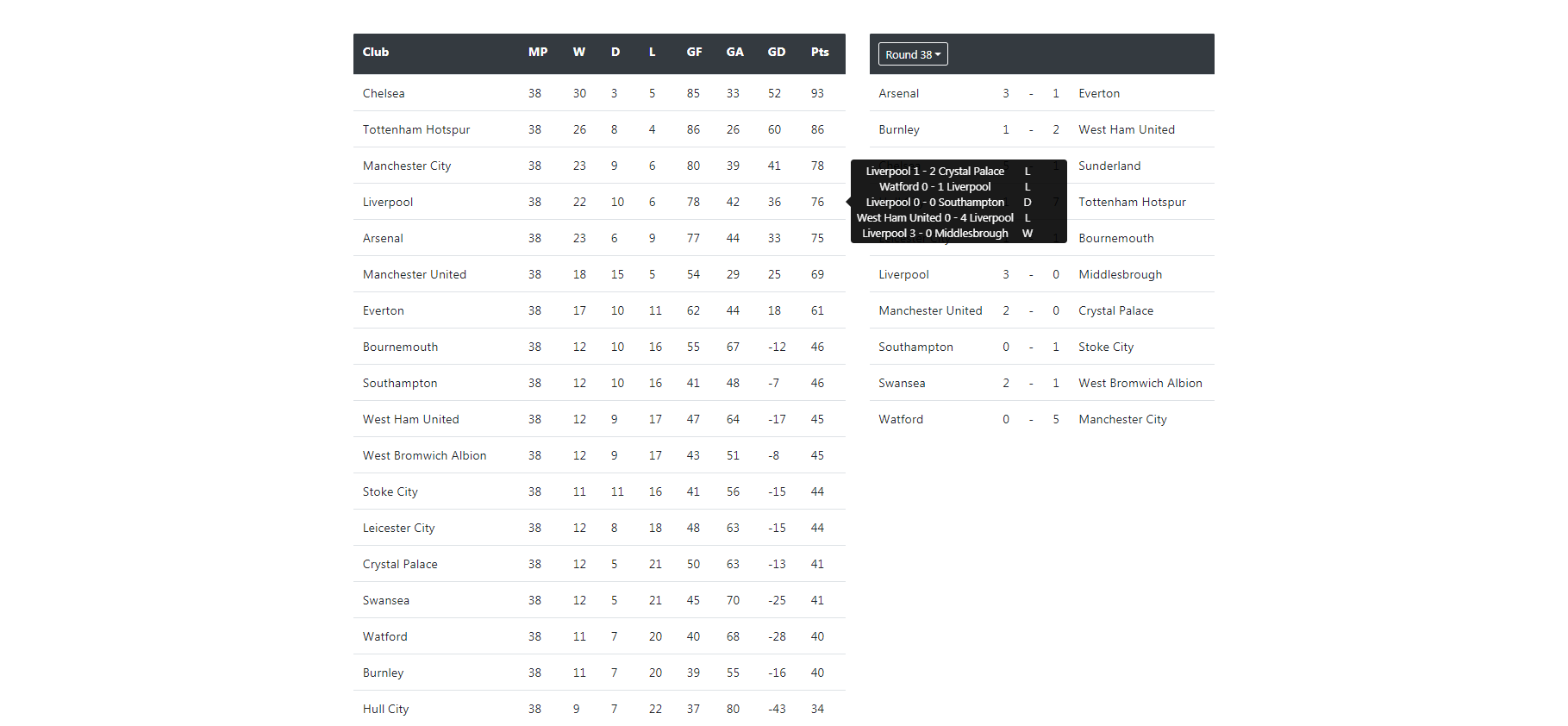This screenshot has width=1568, height=726.
Task: Select Chelsea from the league table
Action: tap(384, 93)
